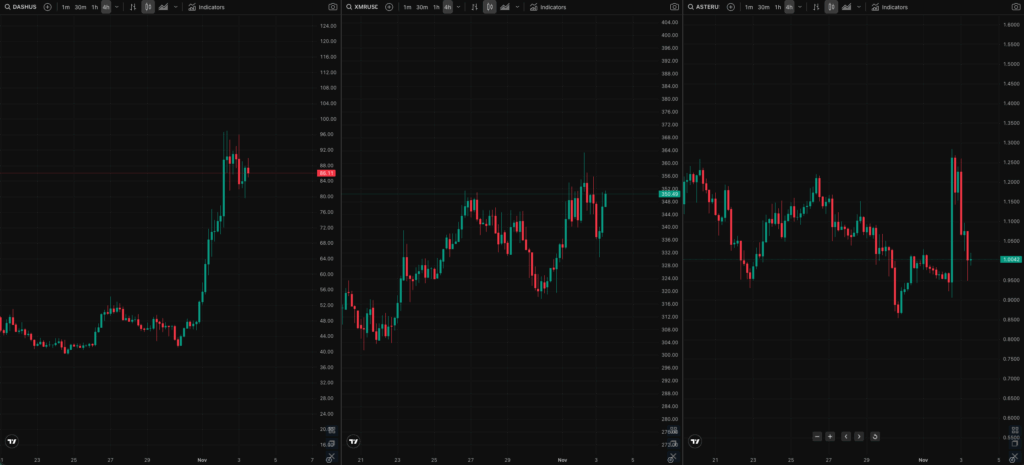Click the 100.00 price level on DASH axis
The image size is (1024, 465).
point(328,119)
